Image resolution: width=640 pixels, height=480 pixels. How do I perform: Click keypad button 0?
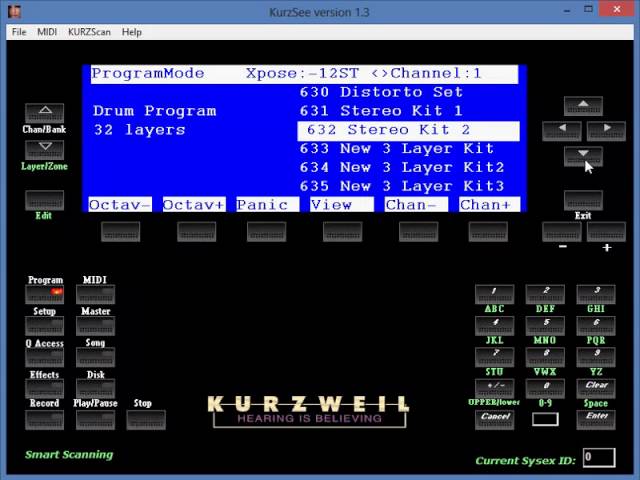click(x=545, y=388)
